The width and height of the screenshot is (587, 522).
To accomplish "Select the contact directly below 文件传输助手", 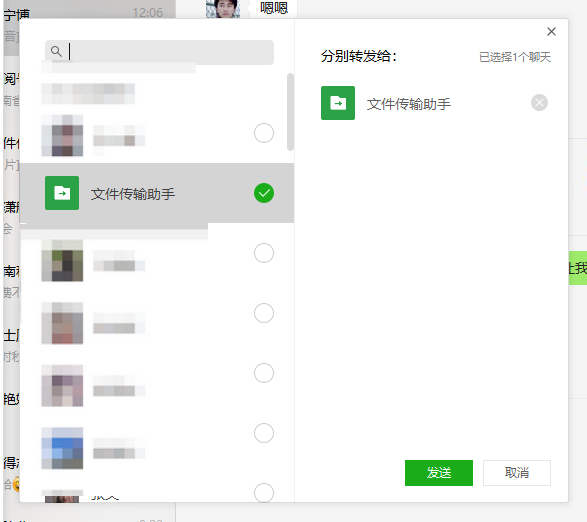I will click(264, 253).
